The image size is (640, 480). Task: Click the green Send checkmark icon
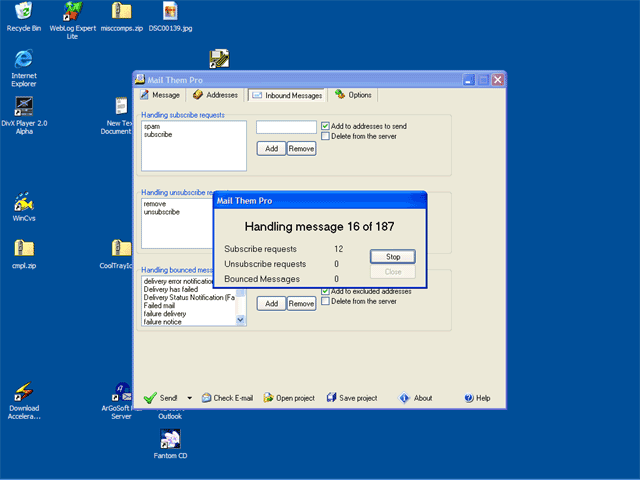tap(150, 398)
